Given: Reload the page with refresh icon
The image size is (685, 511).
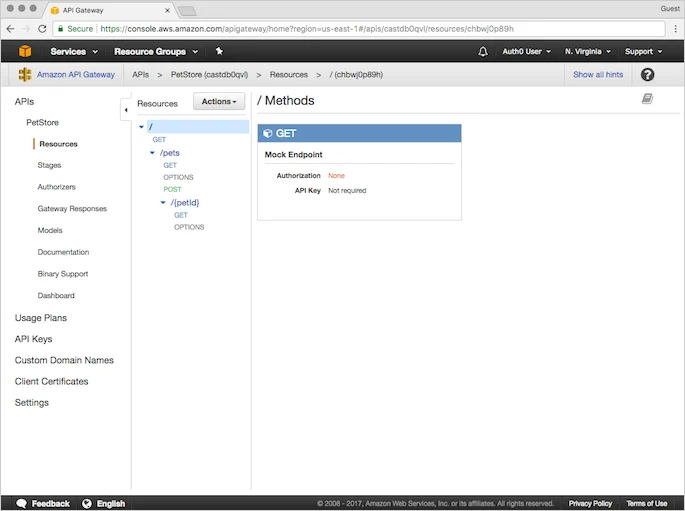Looking at the screenshot, I should [x=42, y=29].
